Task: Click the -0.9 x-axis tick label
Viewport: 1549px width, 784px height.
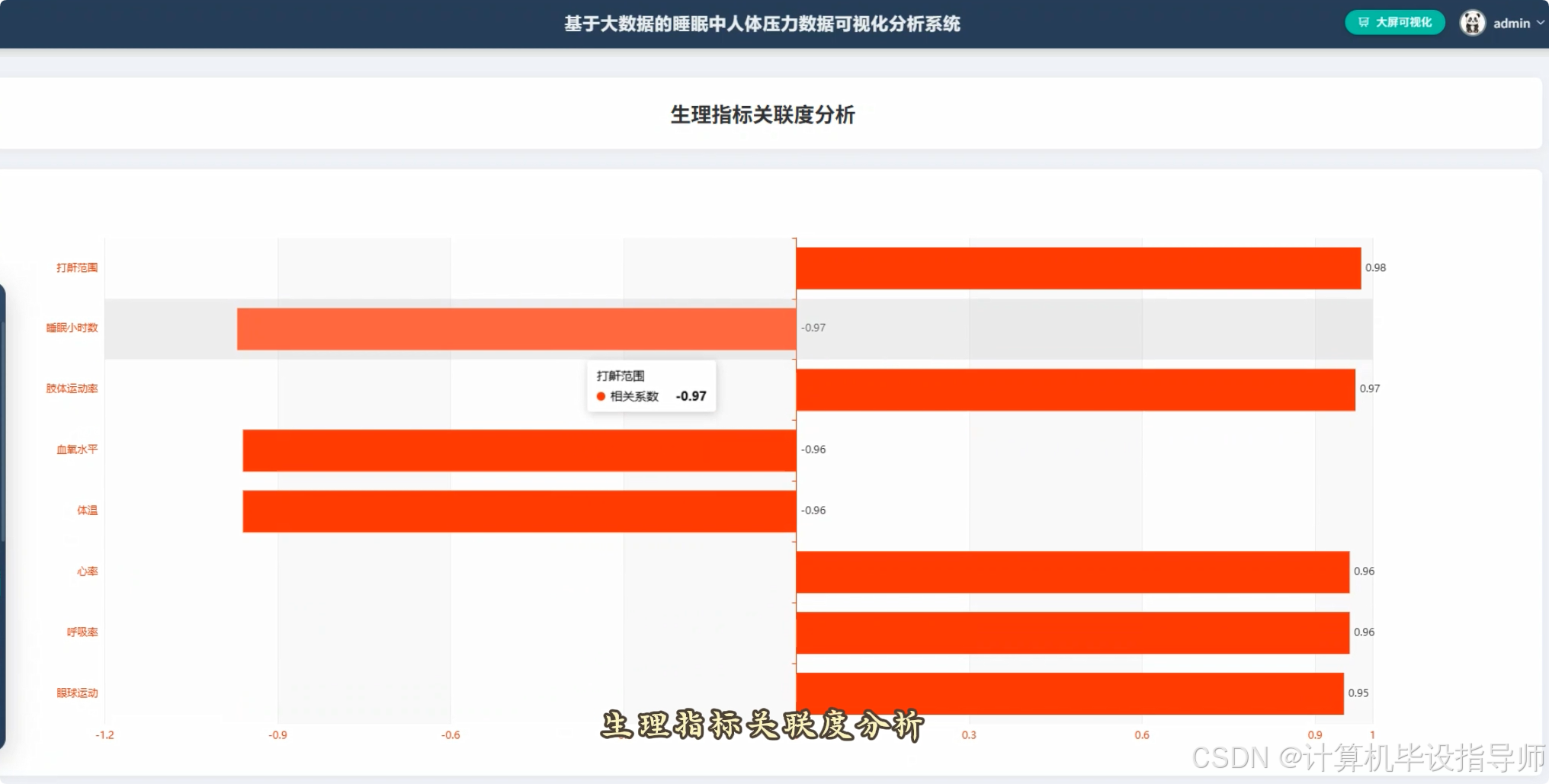Action: click(277, 735)
